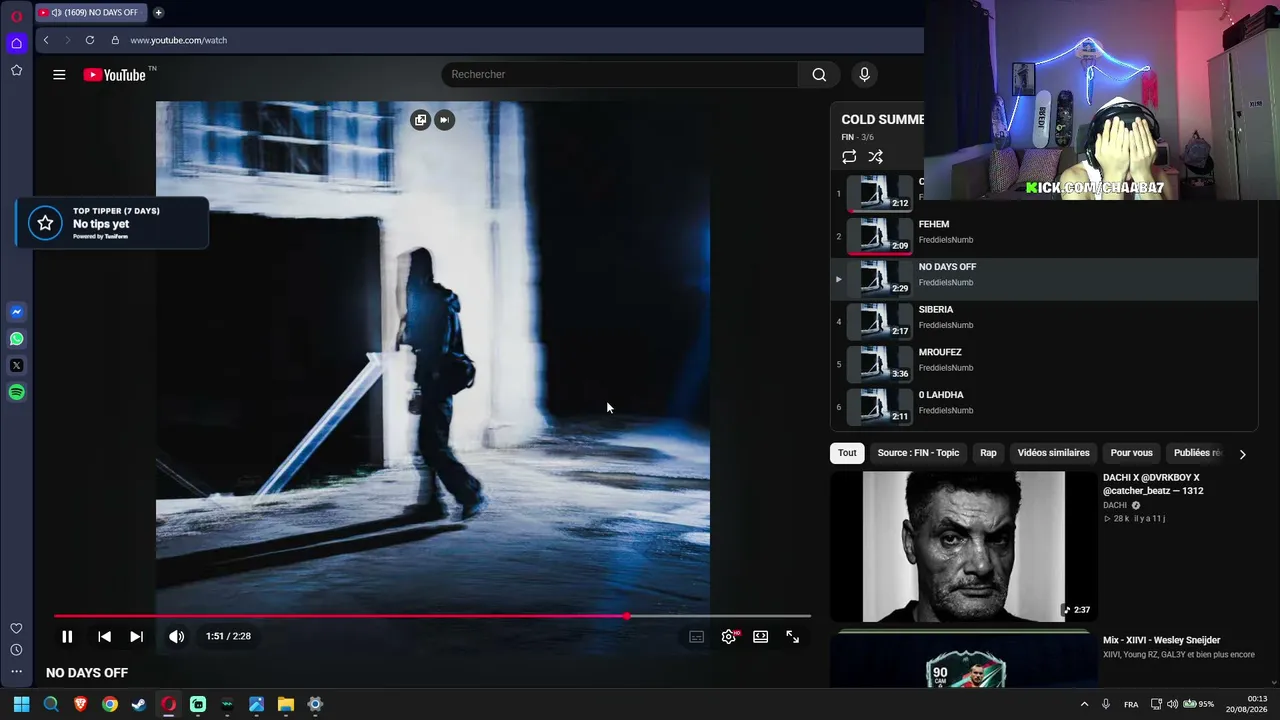Open the player settings gear
The image size is (1280, 720).
pos(729,636)
